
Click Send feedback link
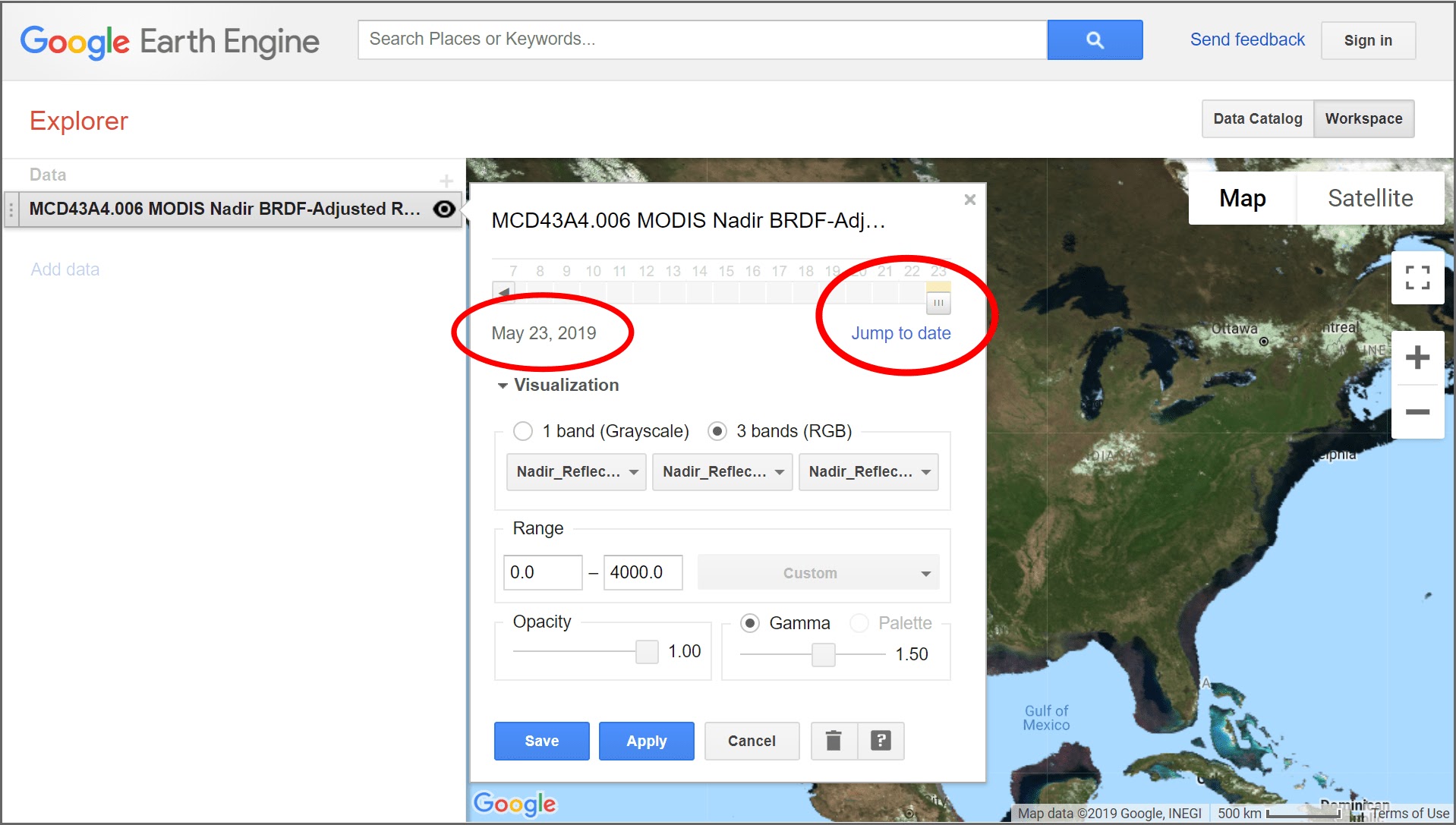coord(1247,39)
